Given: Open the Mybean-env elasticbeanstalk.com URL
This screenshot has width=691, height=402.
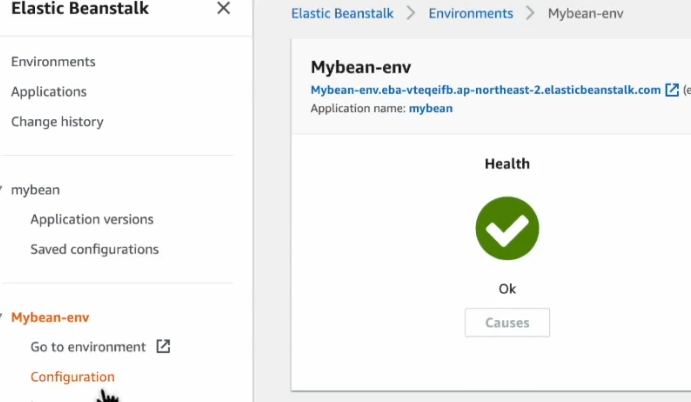Looking at the screenshot, I should (486, 90).
